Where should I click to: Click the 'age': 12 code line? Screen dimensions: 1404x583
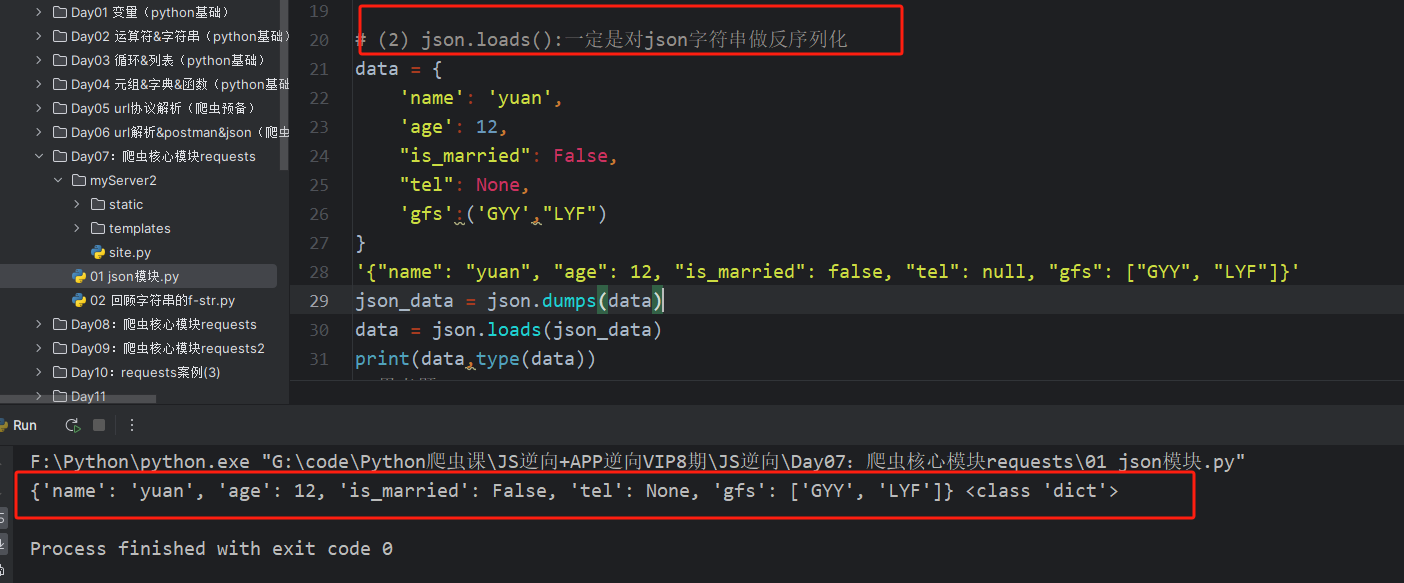tap(454, 127)
